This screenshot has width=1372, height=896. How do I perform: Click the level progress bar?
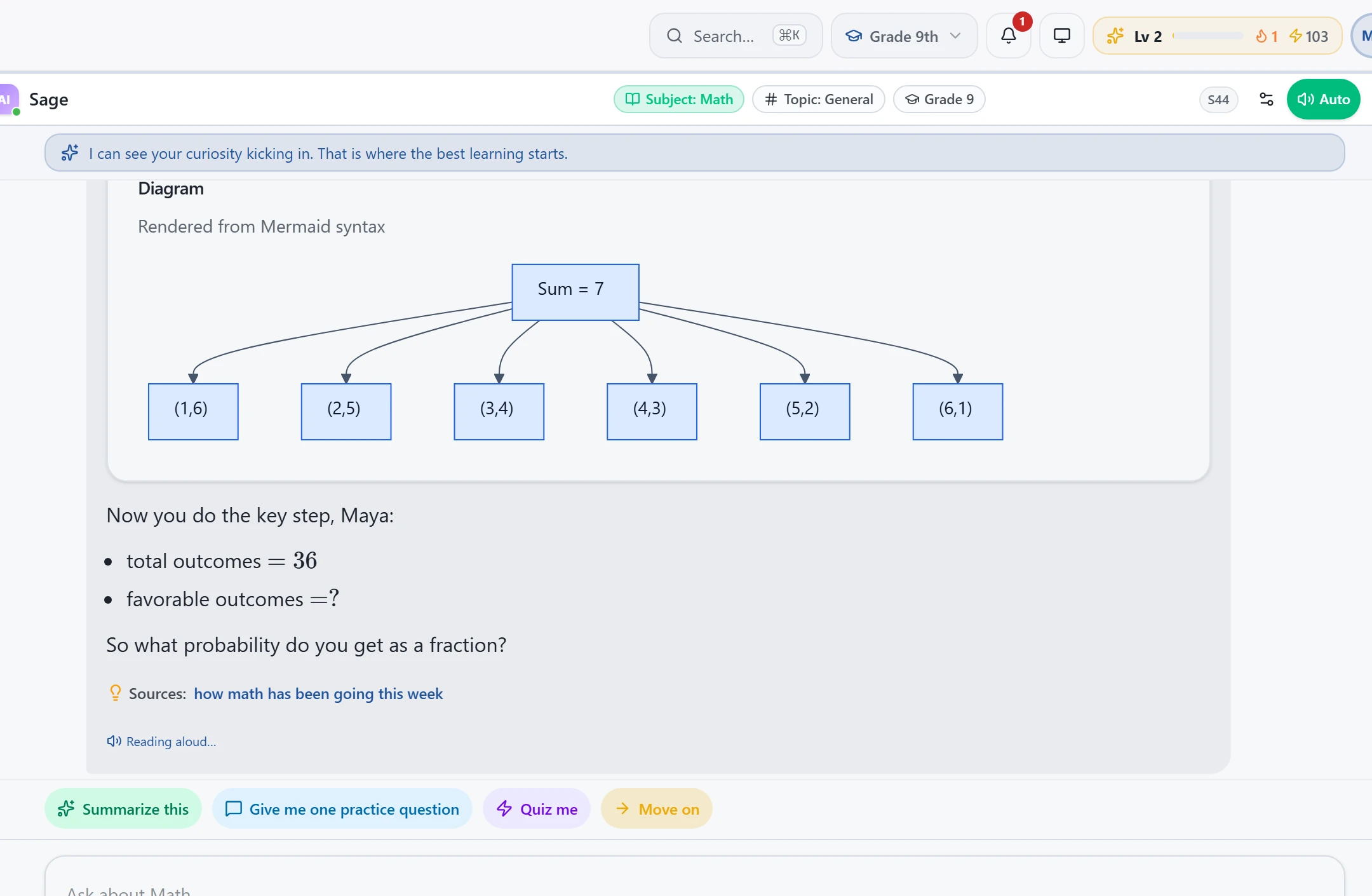click(x=1207, y=36)
